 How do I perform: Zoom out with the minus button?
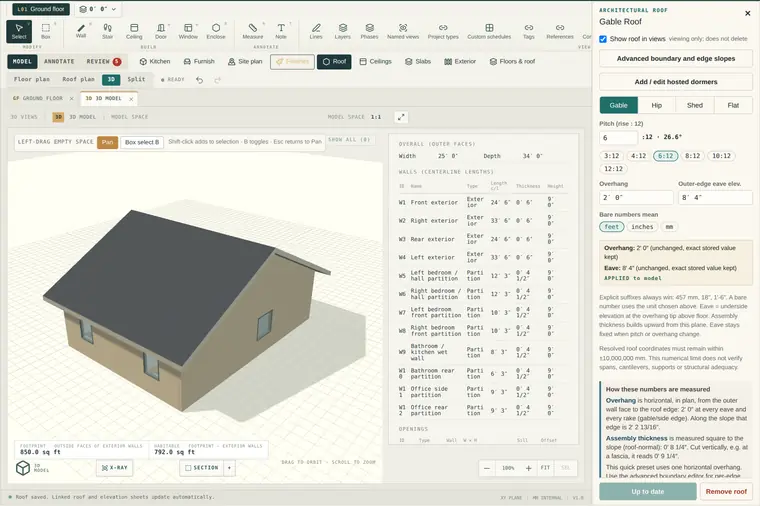click(487, 468)
